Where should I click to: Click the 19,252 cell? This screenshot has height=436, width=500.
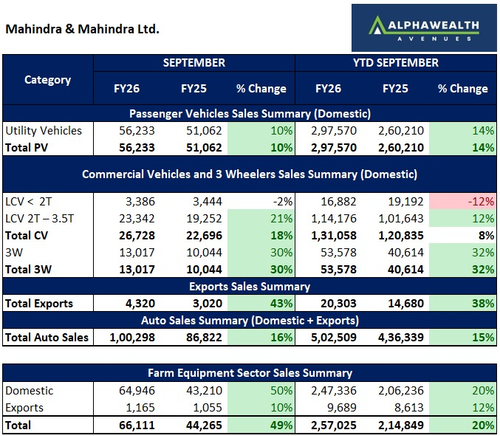204,219
